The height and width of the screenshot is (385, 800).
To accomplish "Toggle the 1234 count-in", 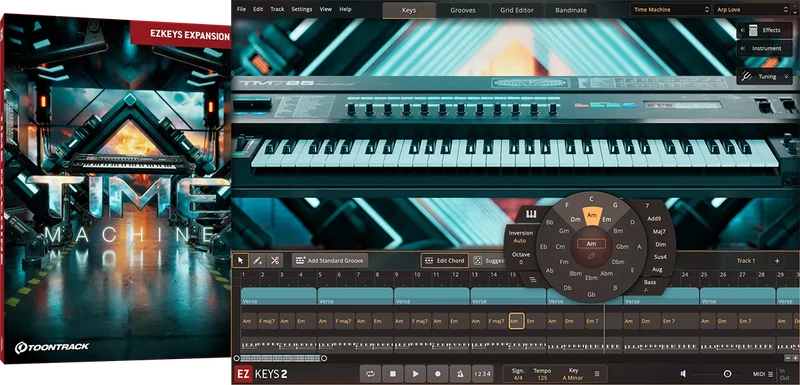I will point(482,374).
